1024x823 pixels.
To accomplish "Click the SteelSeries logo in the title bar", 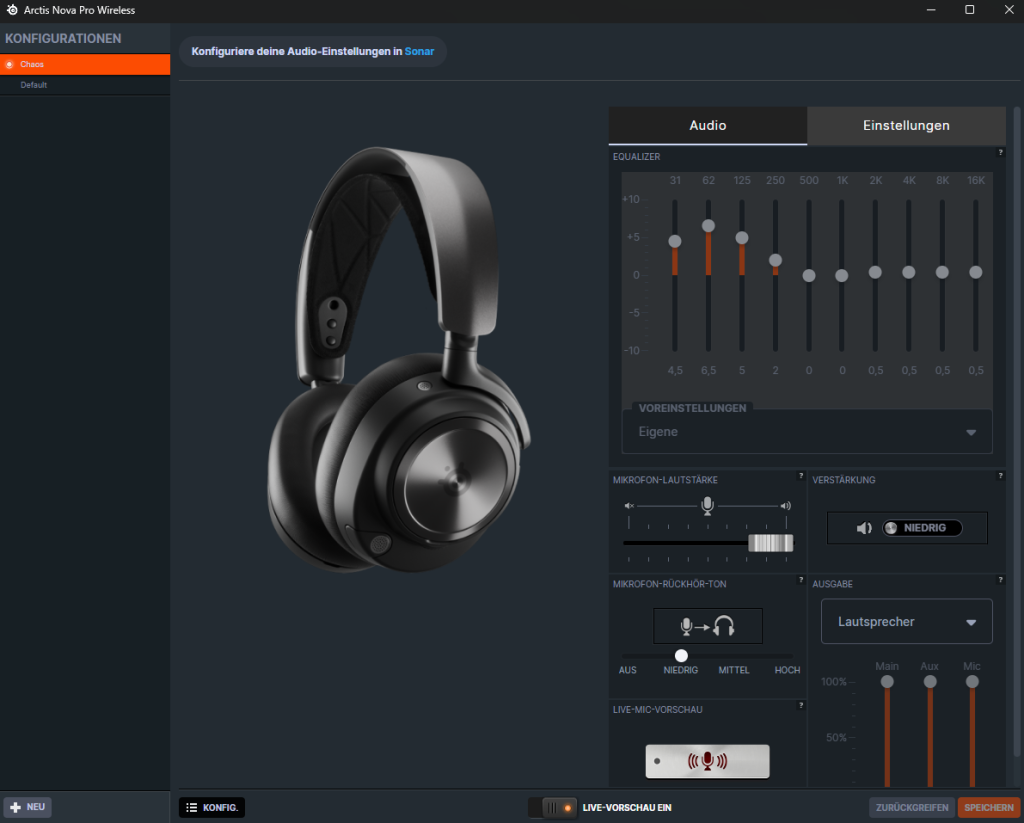I will [12, 10].
